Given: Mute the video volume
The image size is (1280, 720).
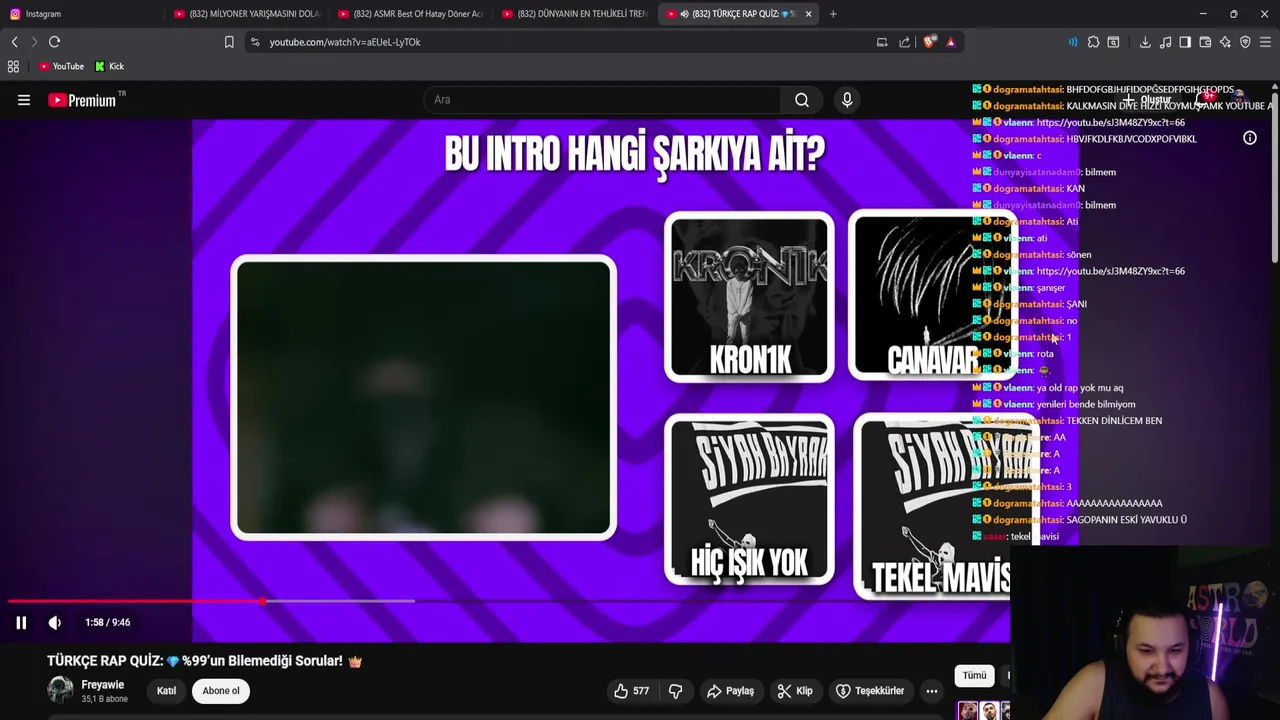Looking at the screenshot, I should click(x=55, y=622).
